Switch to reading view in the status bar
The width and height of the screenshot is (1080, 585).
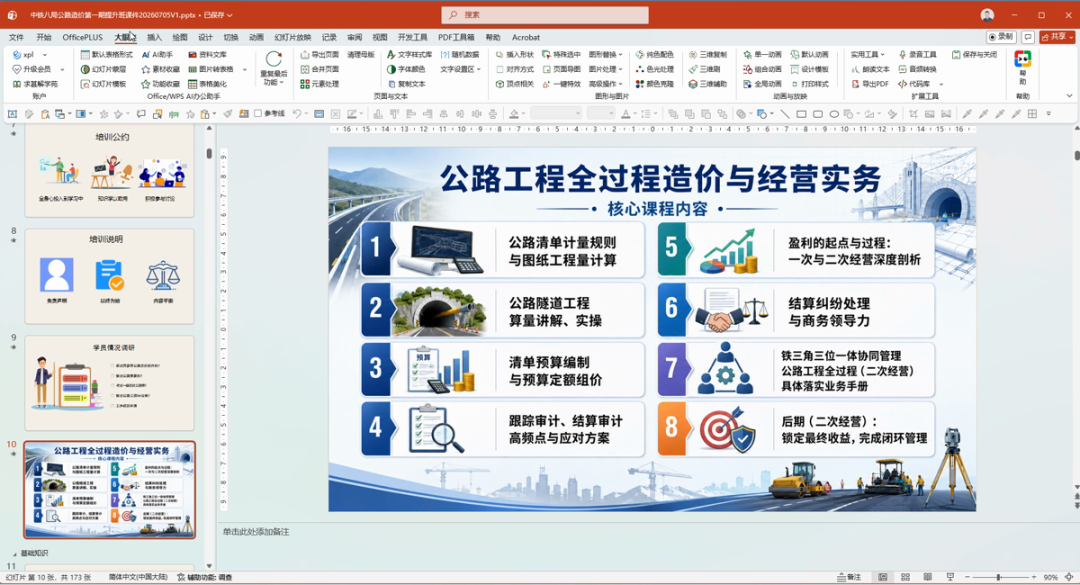(928, 577)
